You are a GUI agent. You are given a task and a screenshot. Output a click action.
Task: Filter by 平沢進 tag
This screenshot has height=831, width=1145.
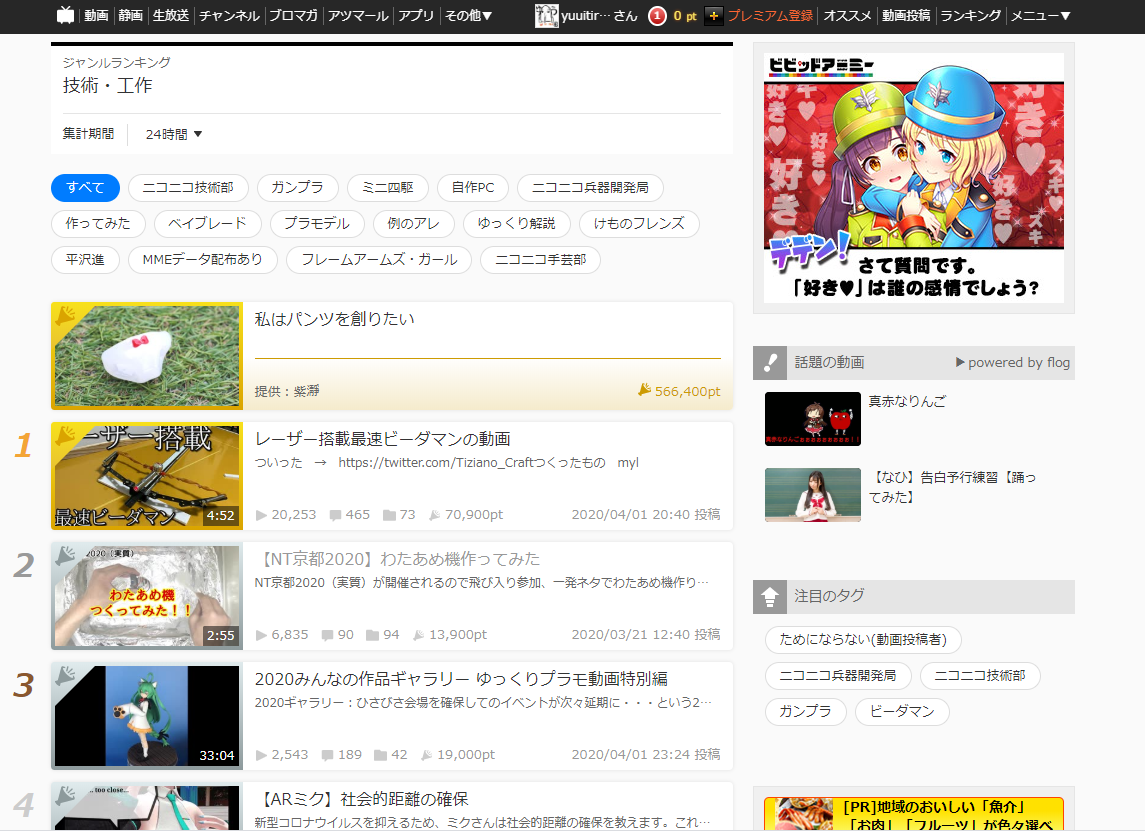[85, 260]
